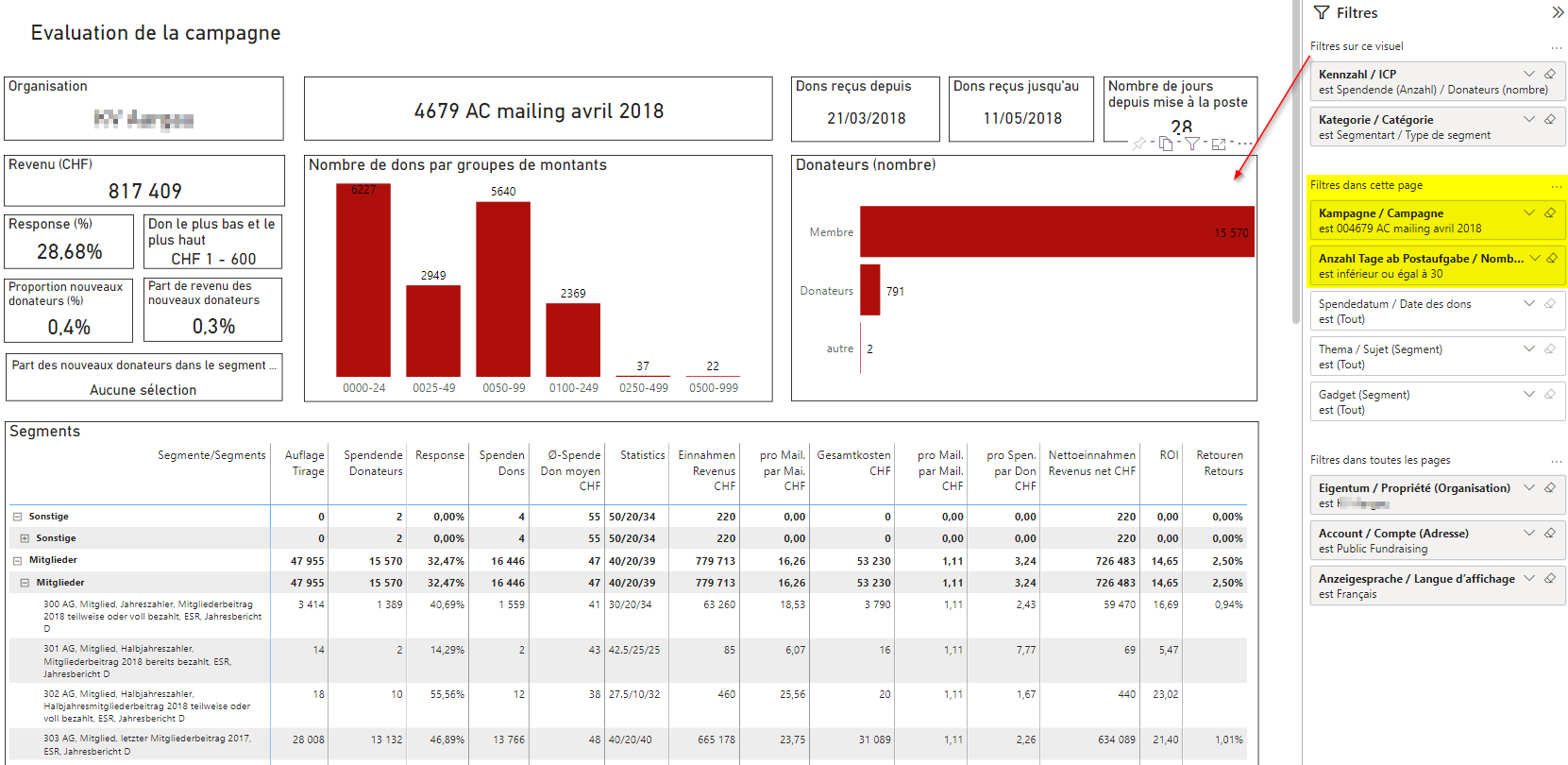Expand the Anzeigesprache / Langue d'affichage card
Image resolution: width=1568 pixels, height=765 pixels.
point(1529,578)
